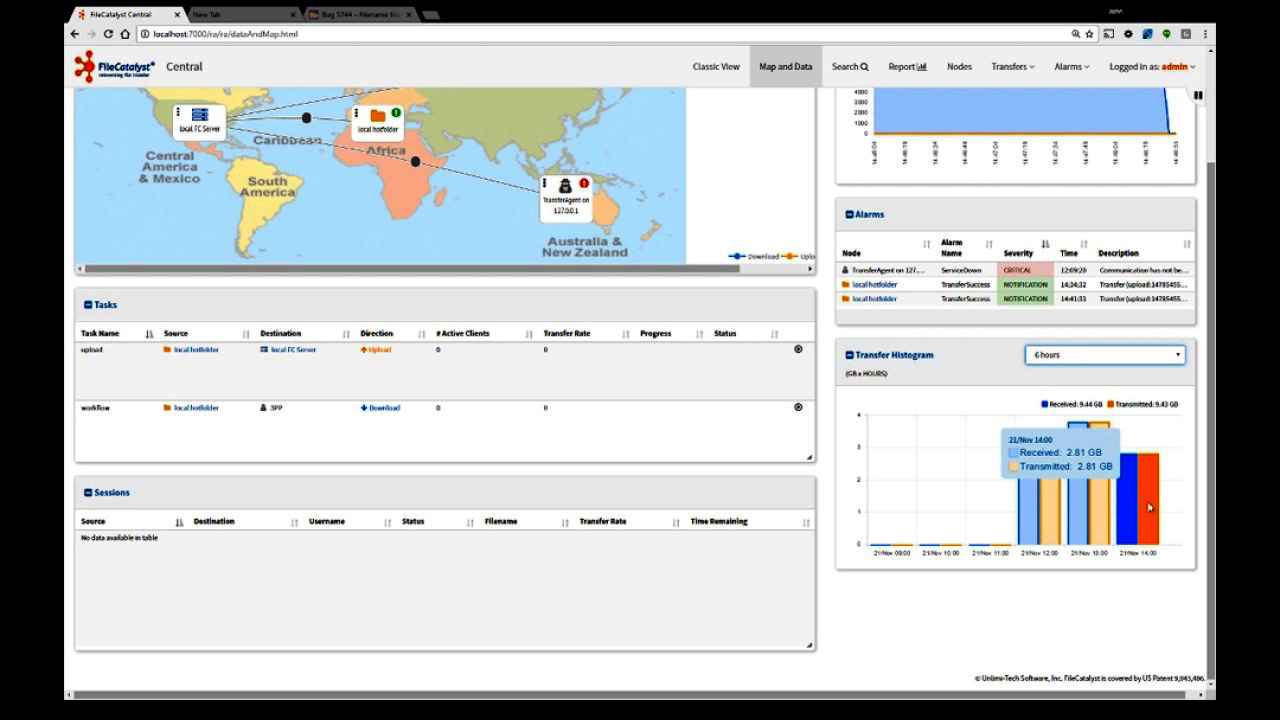This screenshot has height=720, width=1280.
Task: Click the 21/Nov 14:00 Transmitted bar
Action: click(1148, 499)
